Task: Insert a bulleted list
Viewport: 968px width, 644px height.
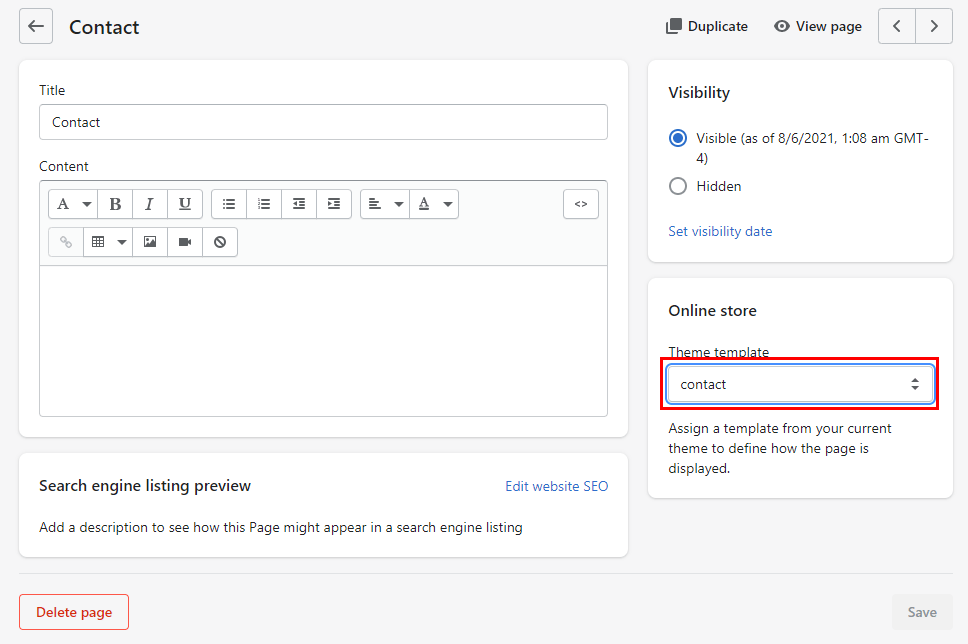Action: click(229, 204)
